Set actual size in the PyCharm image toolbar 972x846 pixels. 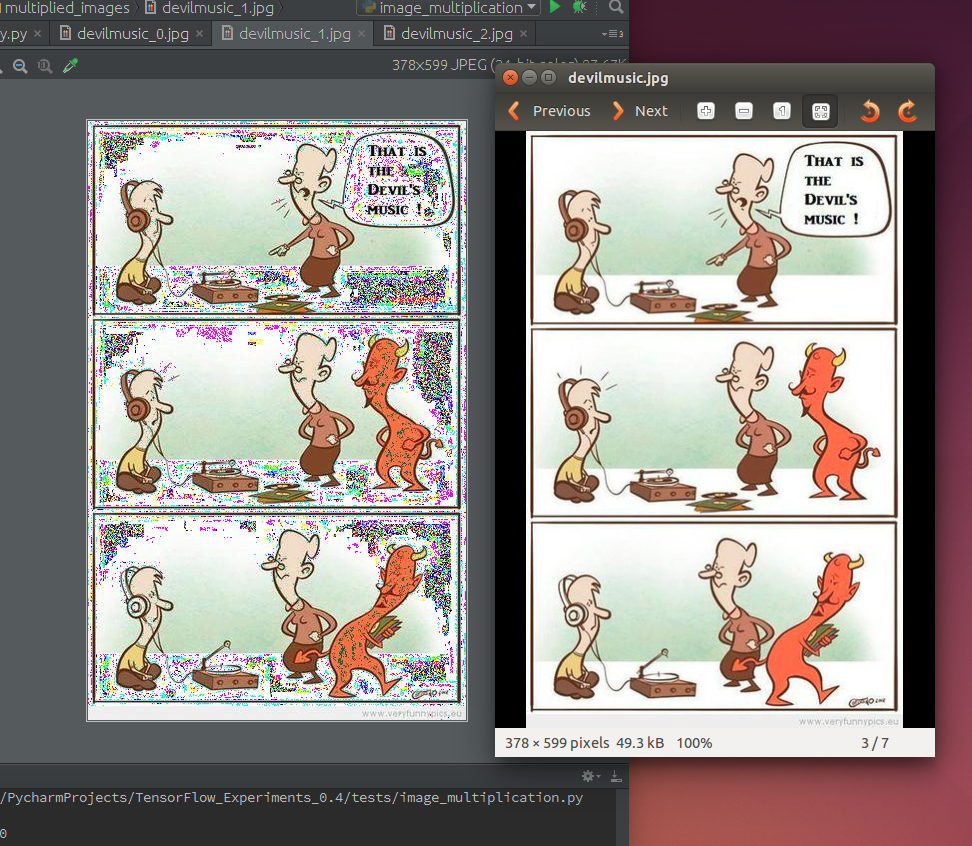(x=45, y=66)
